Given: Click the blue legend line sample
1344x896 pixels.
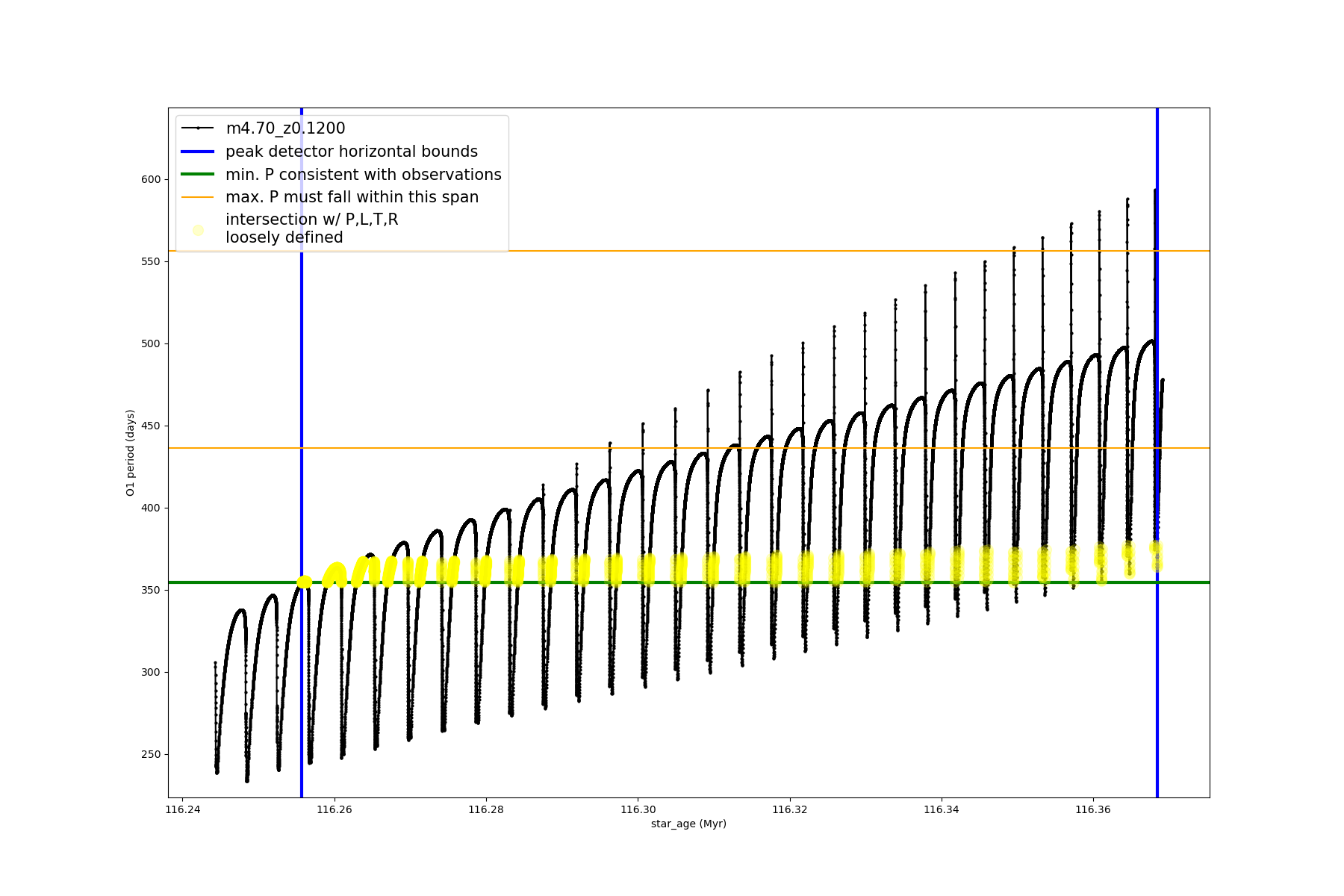Looking at the screenshot, I should [x=198, y=152].
